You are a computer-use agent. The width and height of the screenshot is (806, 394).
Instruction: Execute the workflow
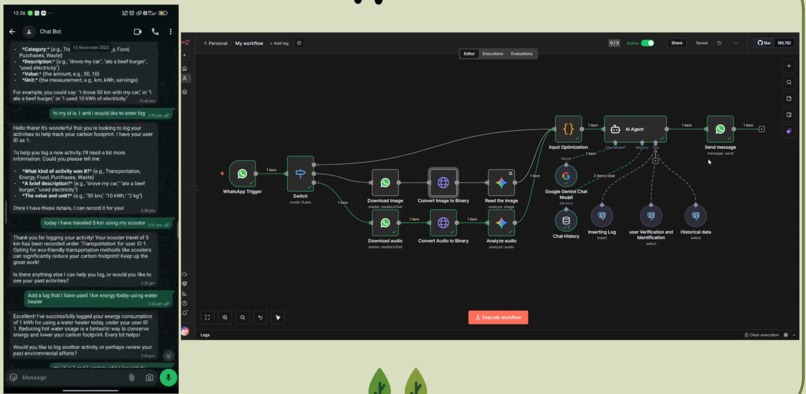(498, 317)
